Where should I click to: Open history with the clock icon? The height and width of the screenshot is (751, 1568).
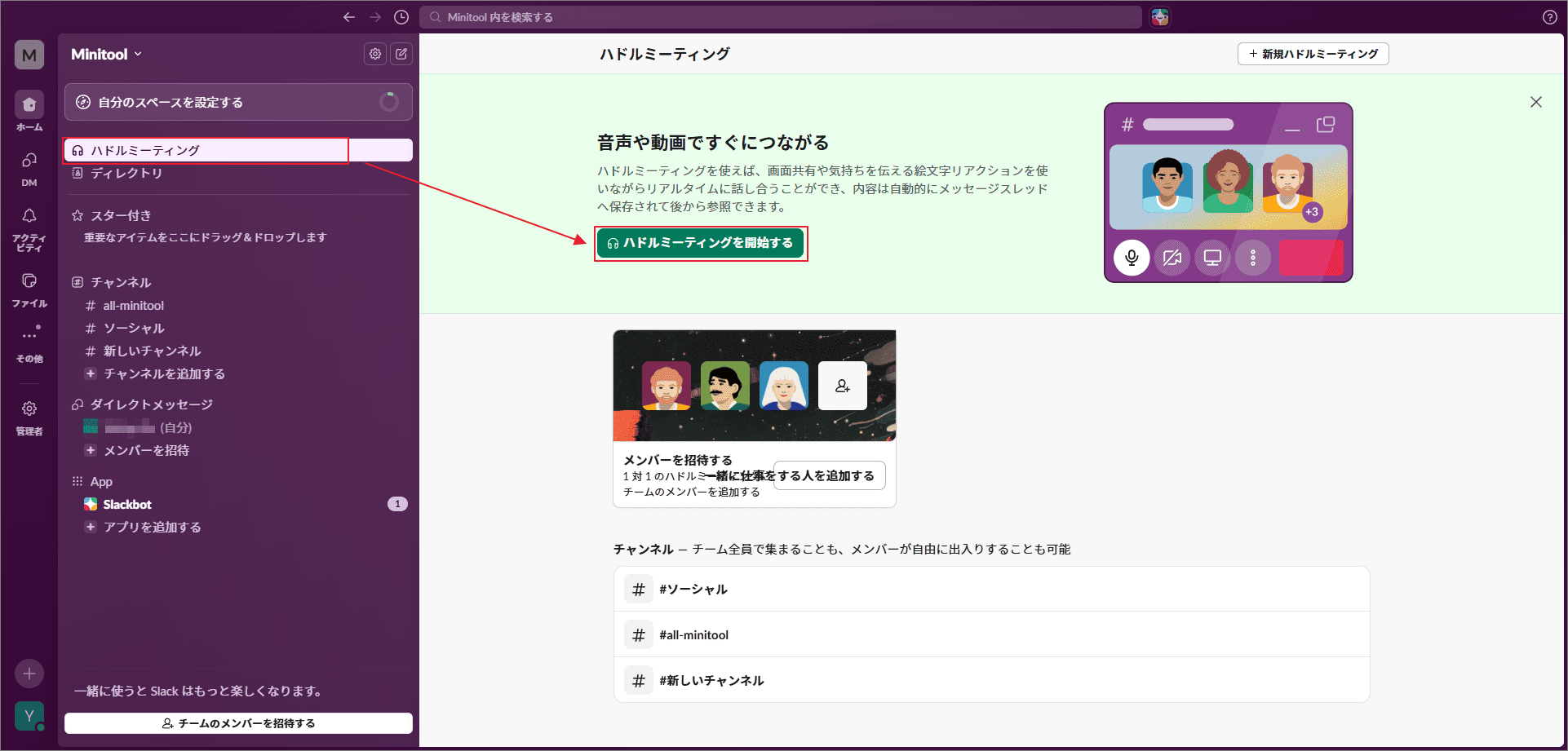(401, 17)
